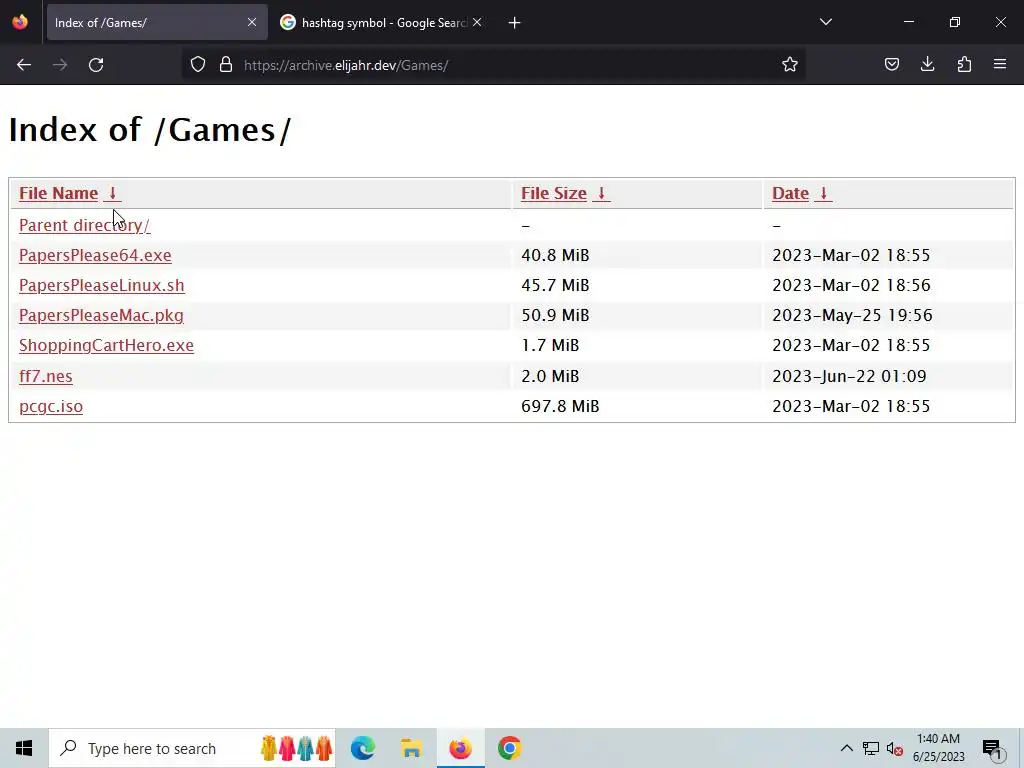1024x768 pixels.
Task: Select the Index of /Games/ heading
Action: 150,129
